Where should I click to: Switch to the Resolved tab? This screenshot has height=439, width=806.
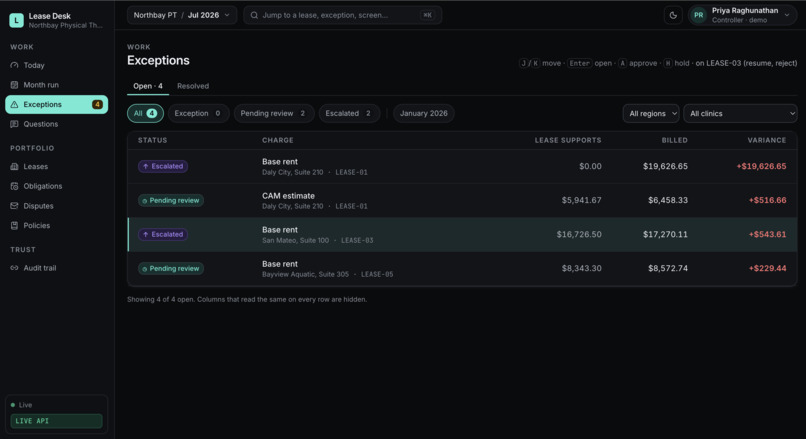point(193,86)
